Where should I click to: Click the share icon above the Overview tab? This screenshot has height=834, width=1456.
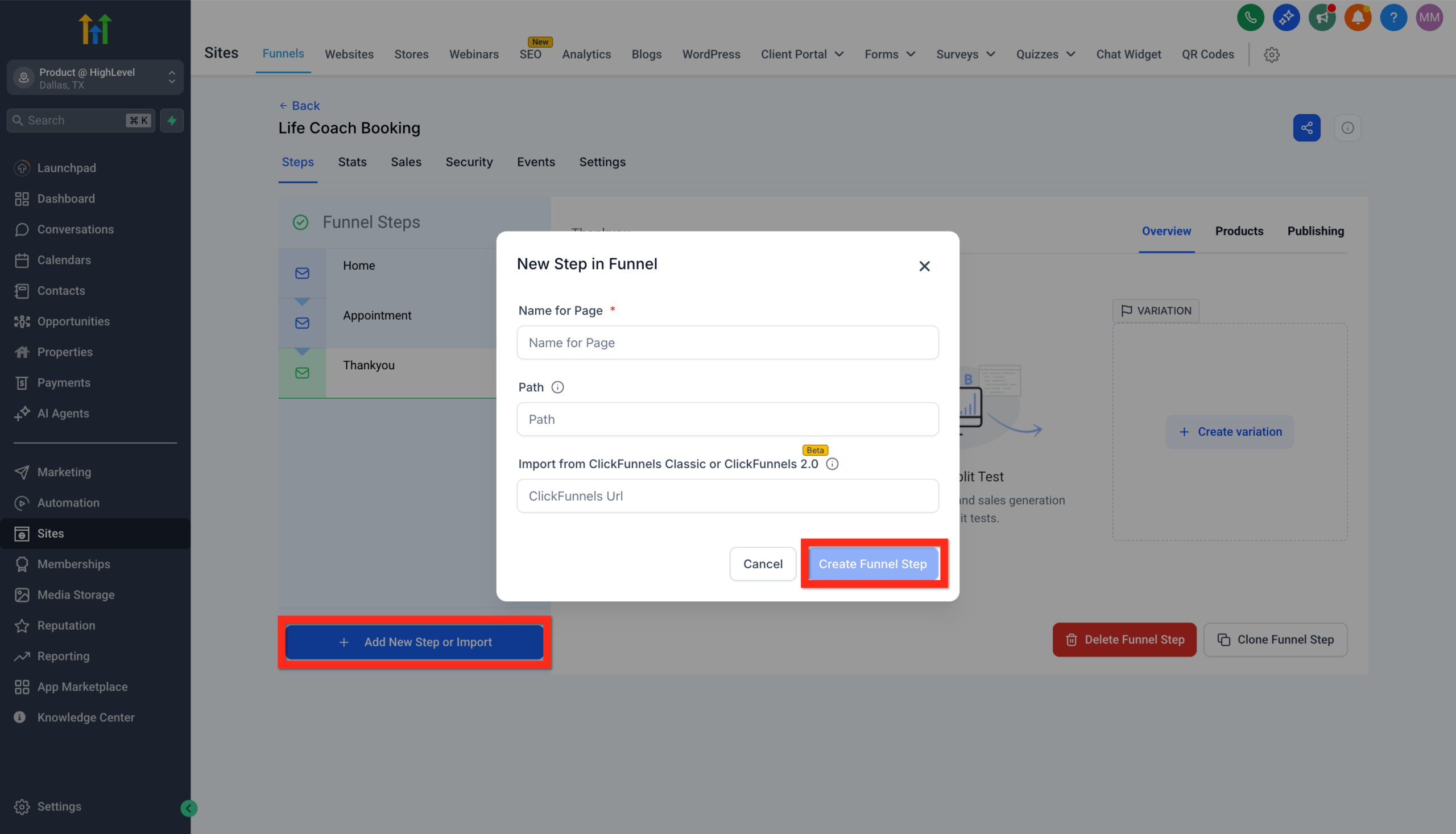pos(1307,127)
